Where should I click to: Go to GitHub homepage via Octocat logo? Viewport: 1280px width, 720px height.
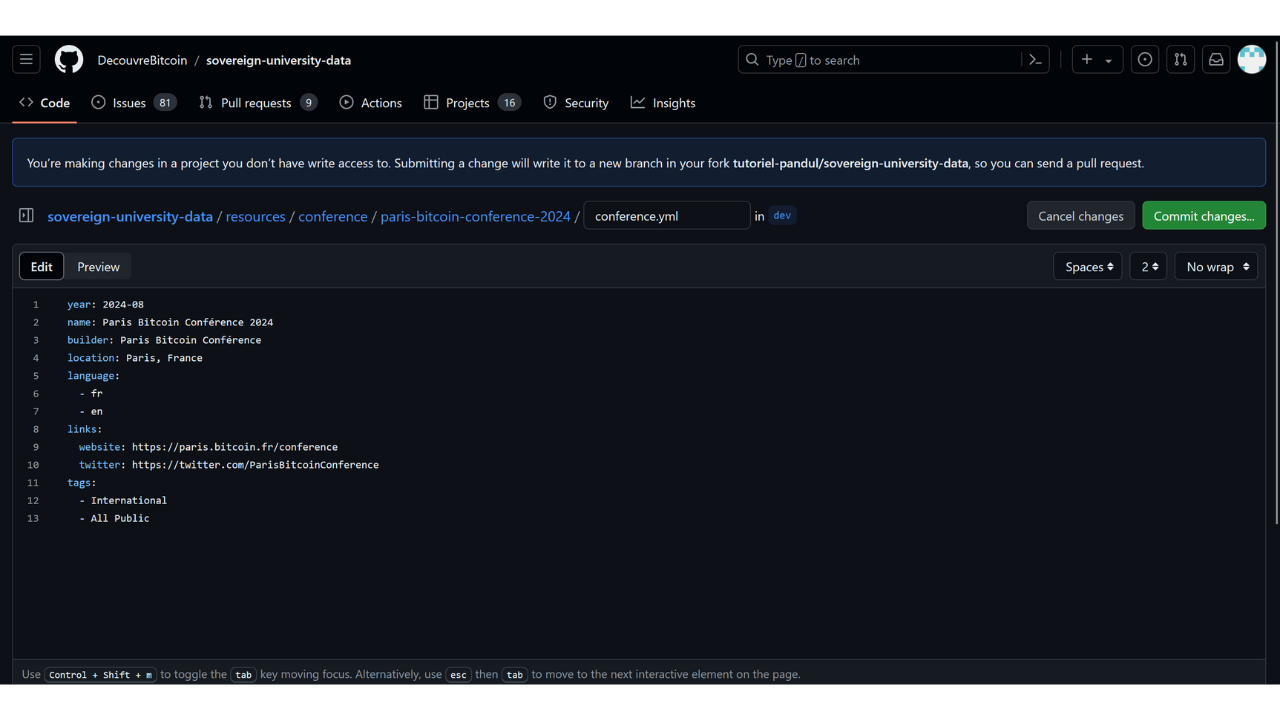(x=69, y=60)
